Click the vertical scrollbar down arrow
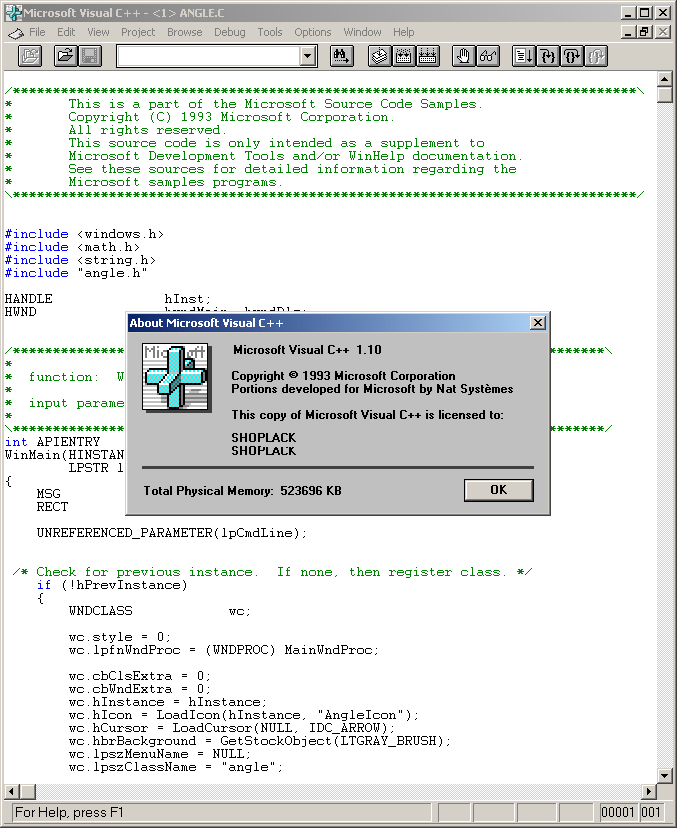The width and height of the screenshot is (677, 828). 665,775
